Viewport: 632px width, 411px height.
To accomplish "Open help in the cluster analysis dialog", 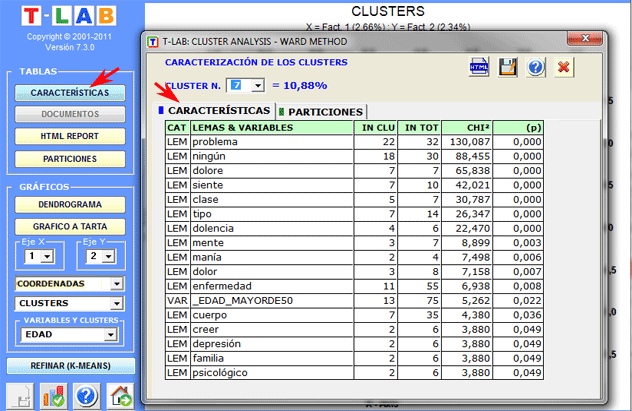I will [x=536, y=67].
